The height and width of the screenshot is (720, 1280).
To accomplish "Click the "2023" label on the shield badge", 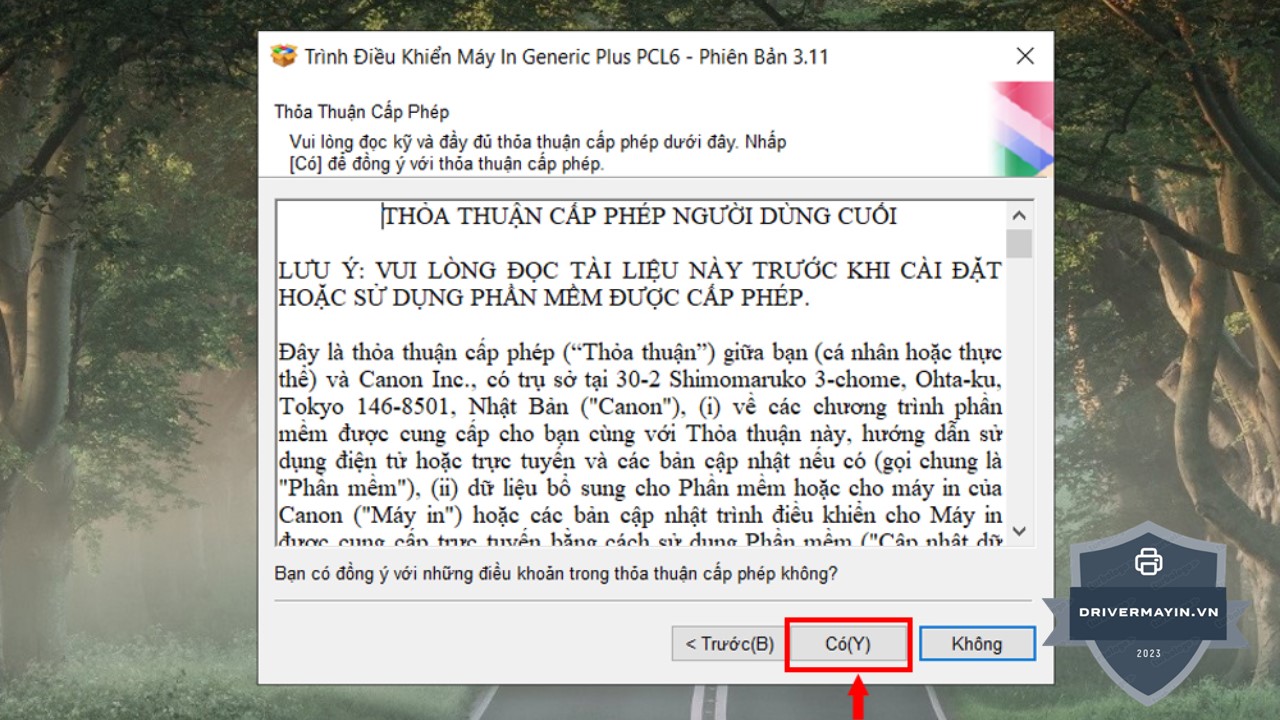I will (1148, 654).
